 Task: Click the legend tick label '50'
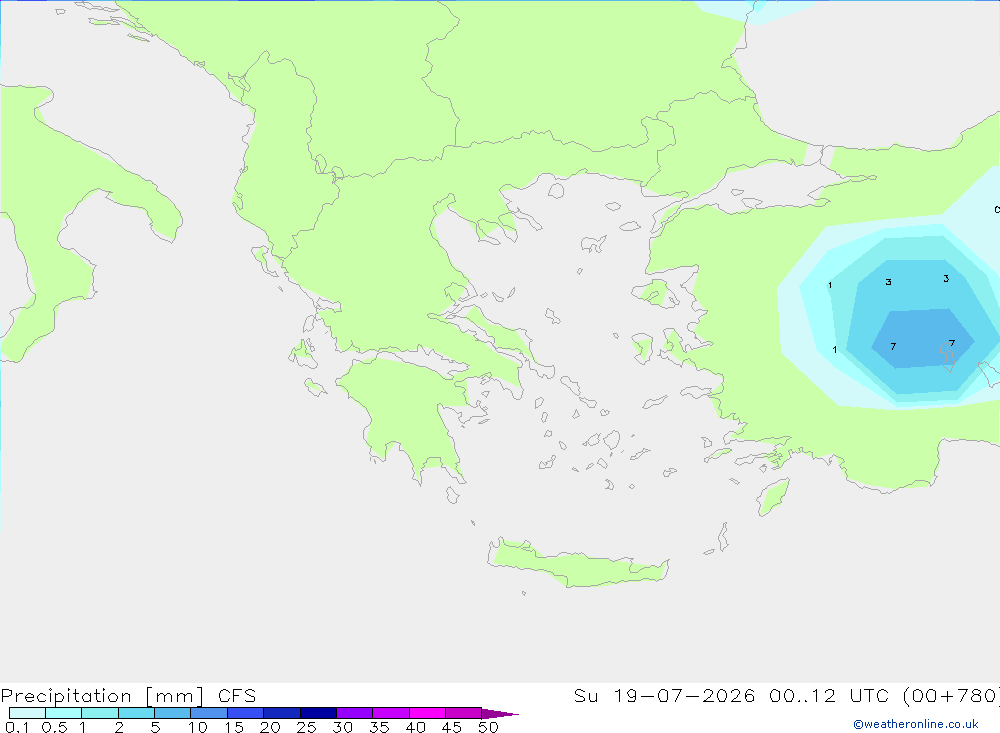488,727
